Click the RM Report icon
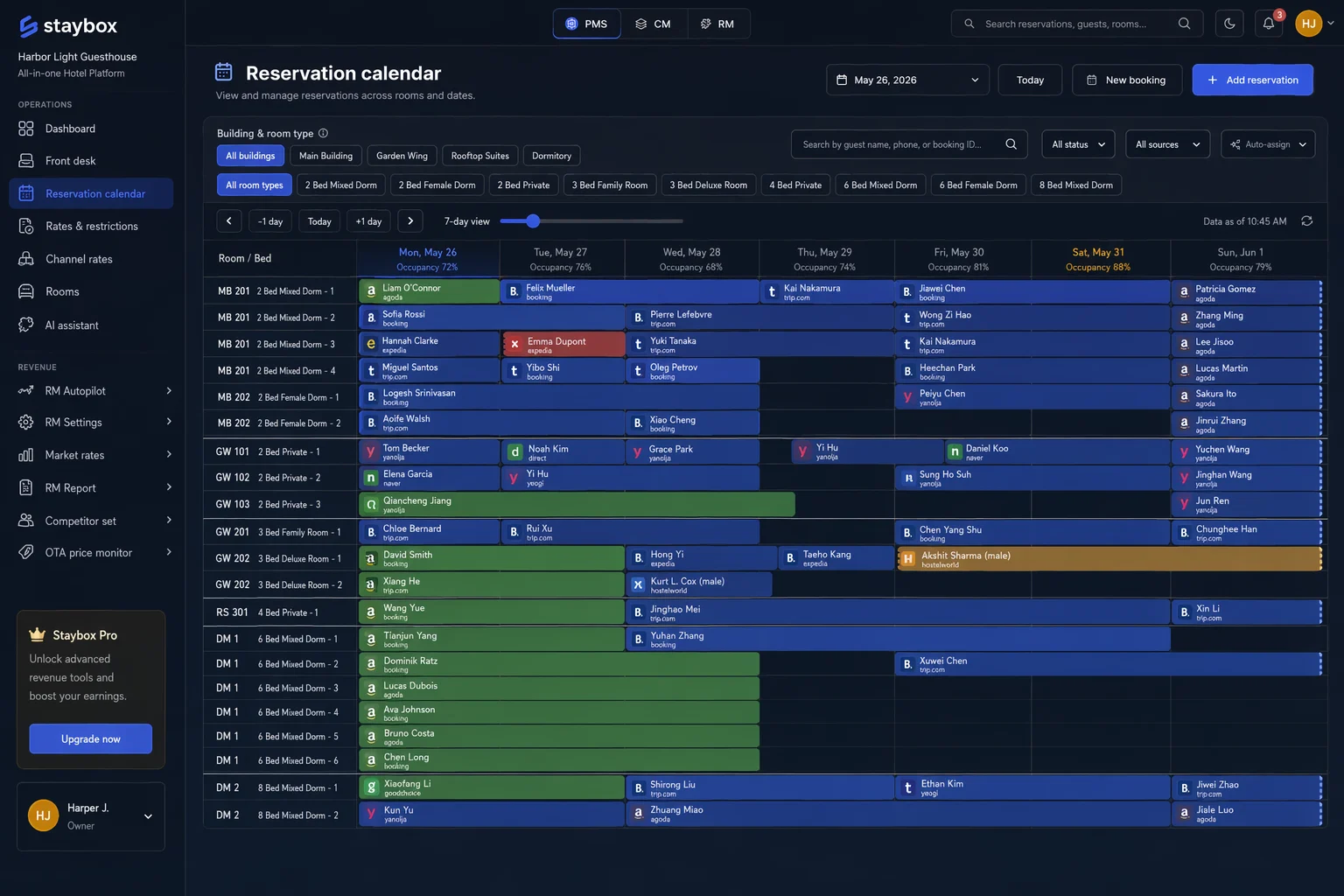The width and height of the screenshot is (1344, 896). 26,487
